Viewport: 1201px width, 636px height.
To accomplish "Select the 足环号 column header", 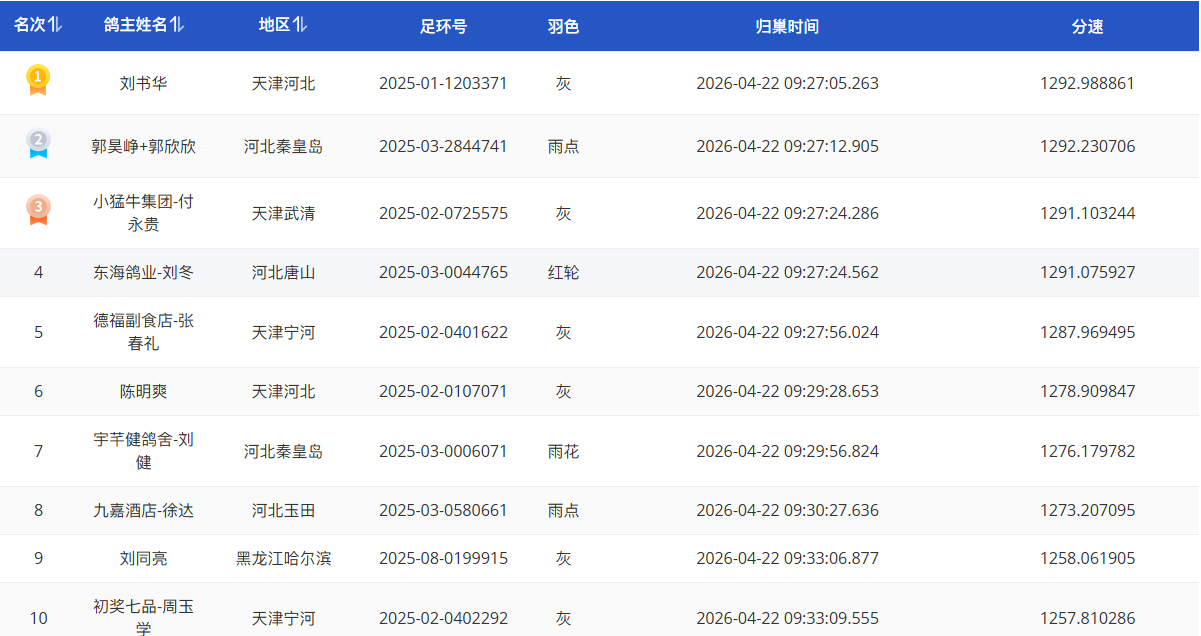I will coord(443,26).
